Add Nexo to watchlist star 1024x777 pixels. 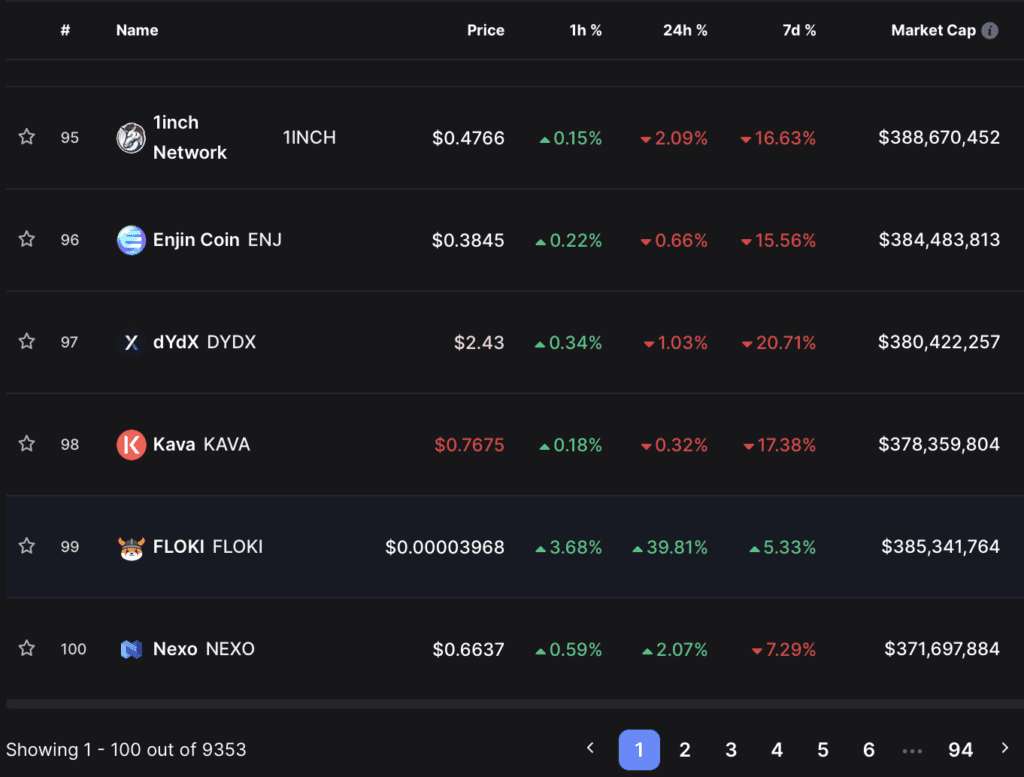[x=27, y=648]
